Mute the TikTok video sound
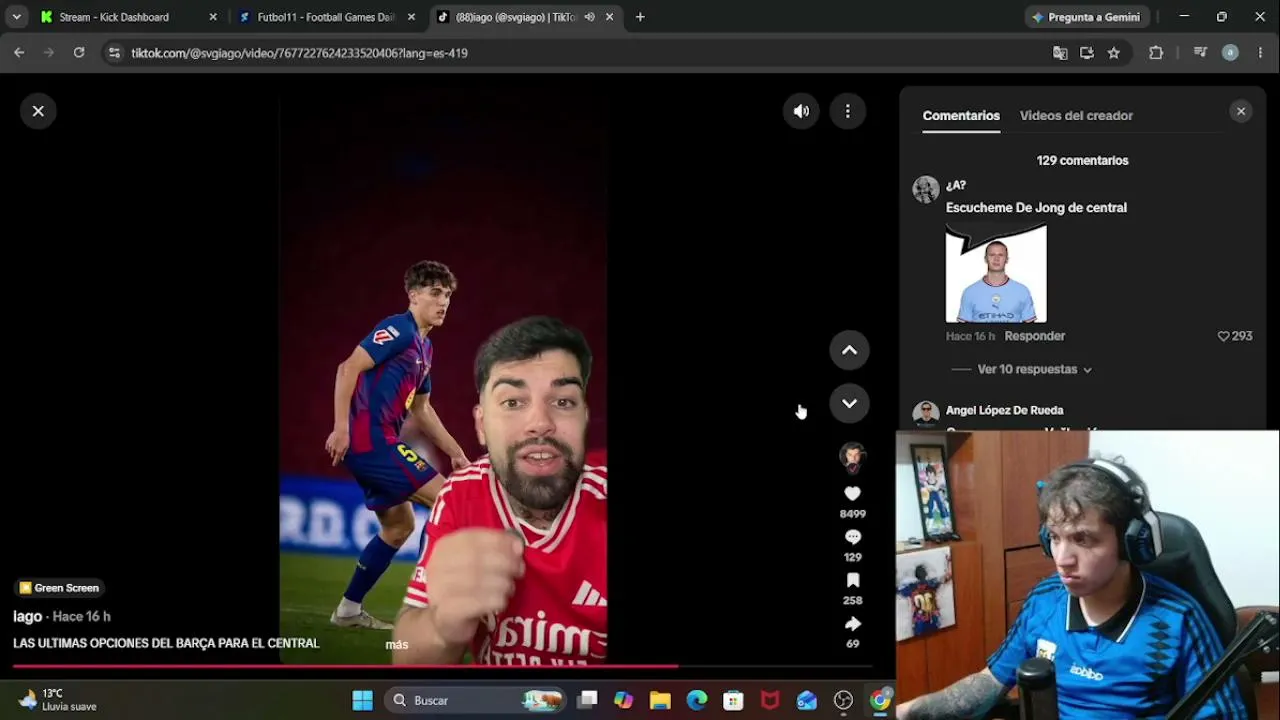Viewport: 1280px width, 720px height. (801, 111)
